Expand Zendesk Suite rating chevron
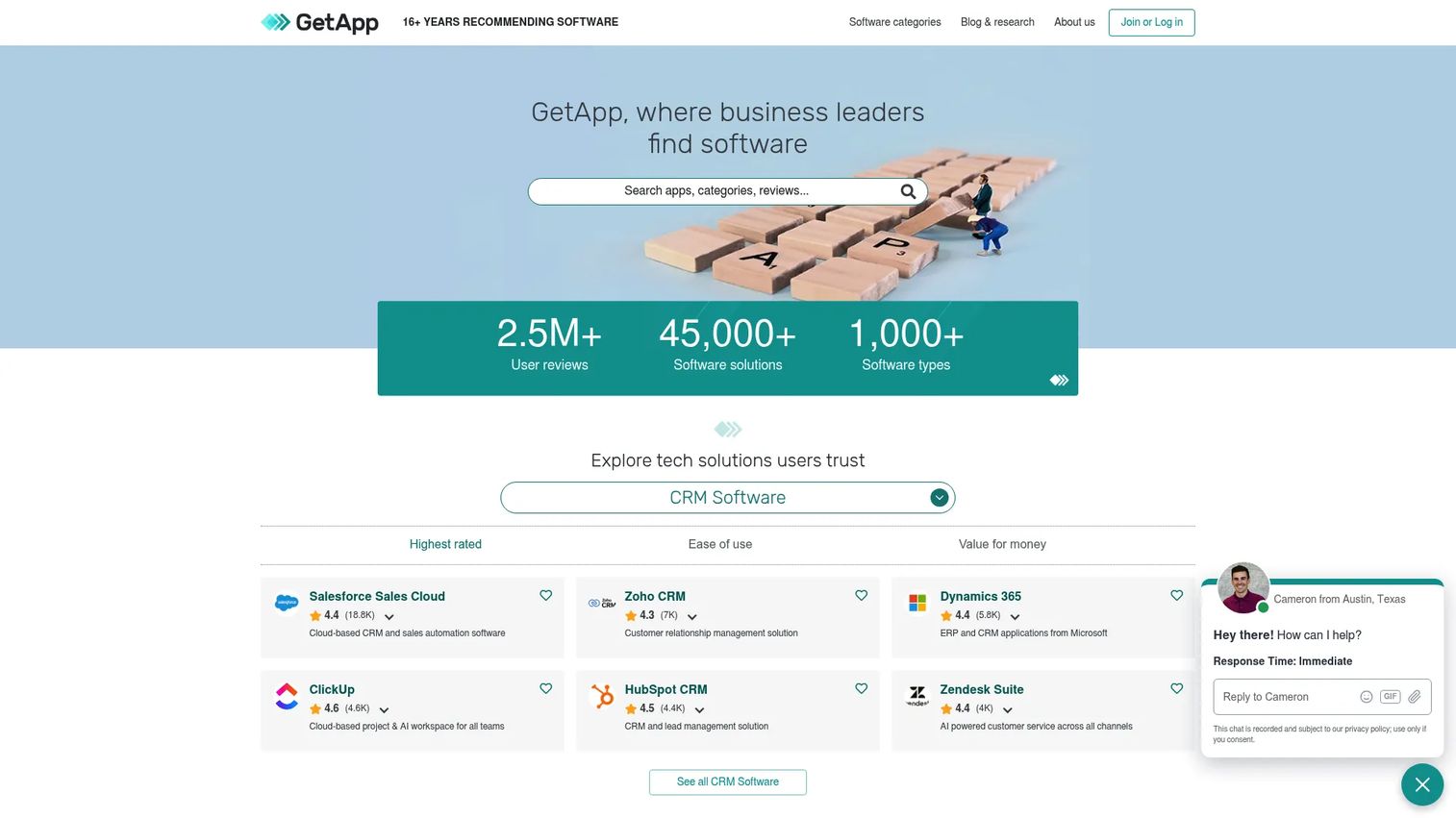This screenshot has width=1456, height=818. (x=1007, y=710)
